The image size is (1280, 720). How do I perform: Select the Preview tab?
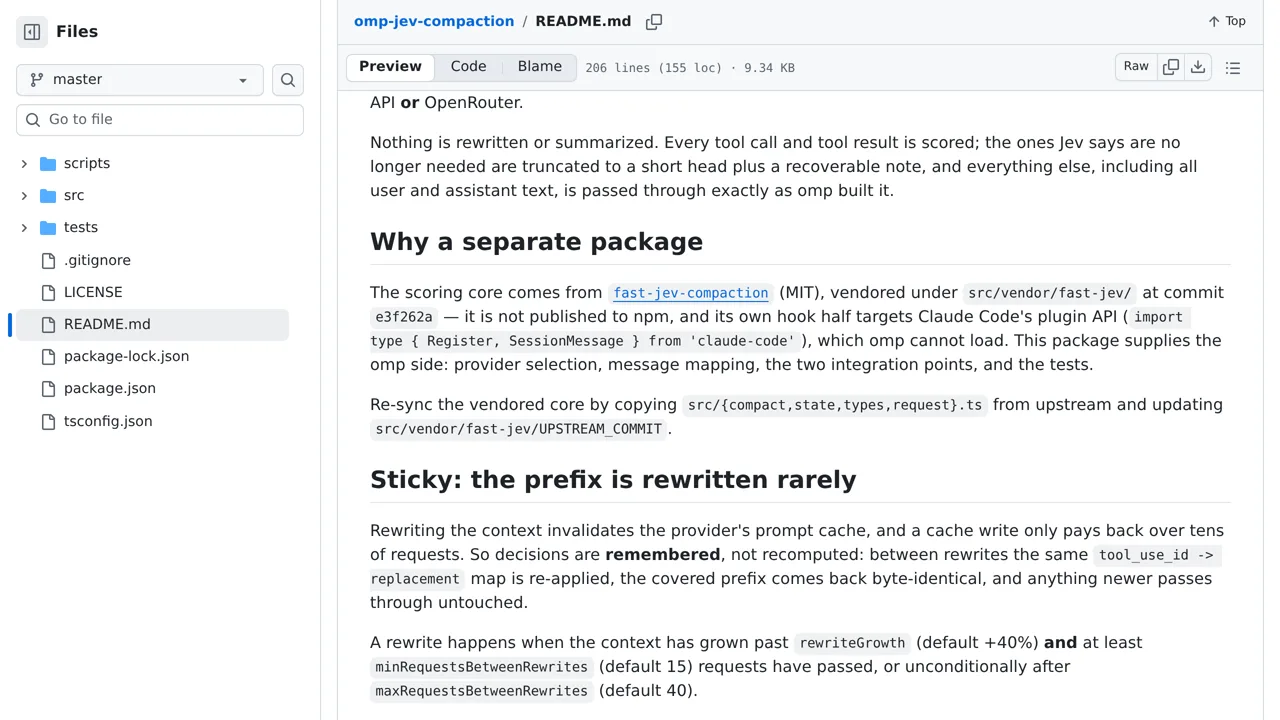pyautogui.click(x=390, y=67)
